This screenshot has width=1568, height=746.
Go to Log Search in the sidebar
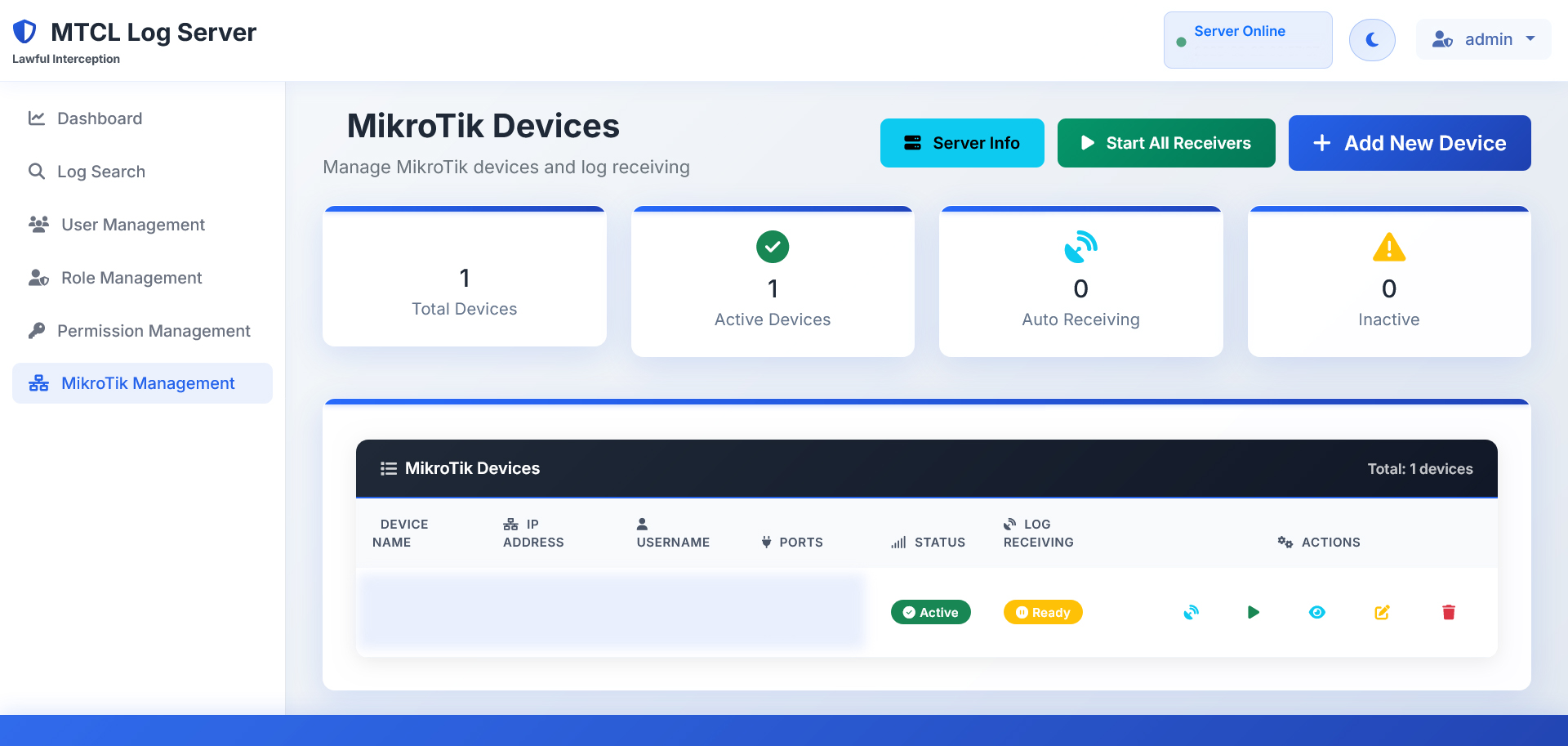pyautogui.click(x=101, y=172)
